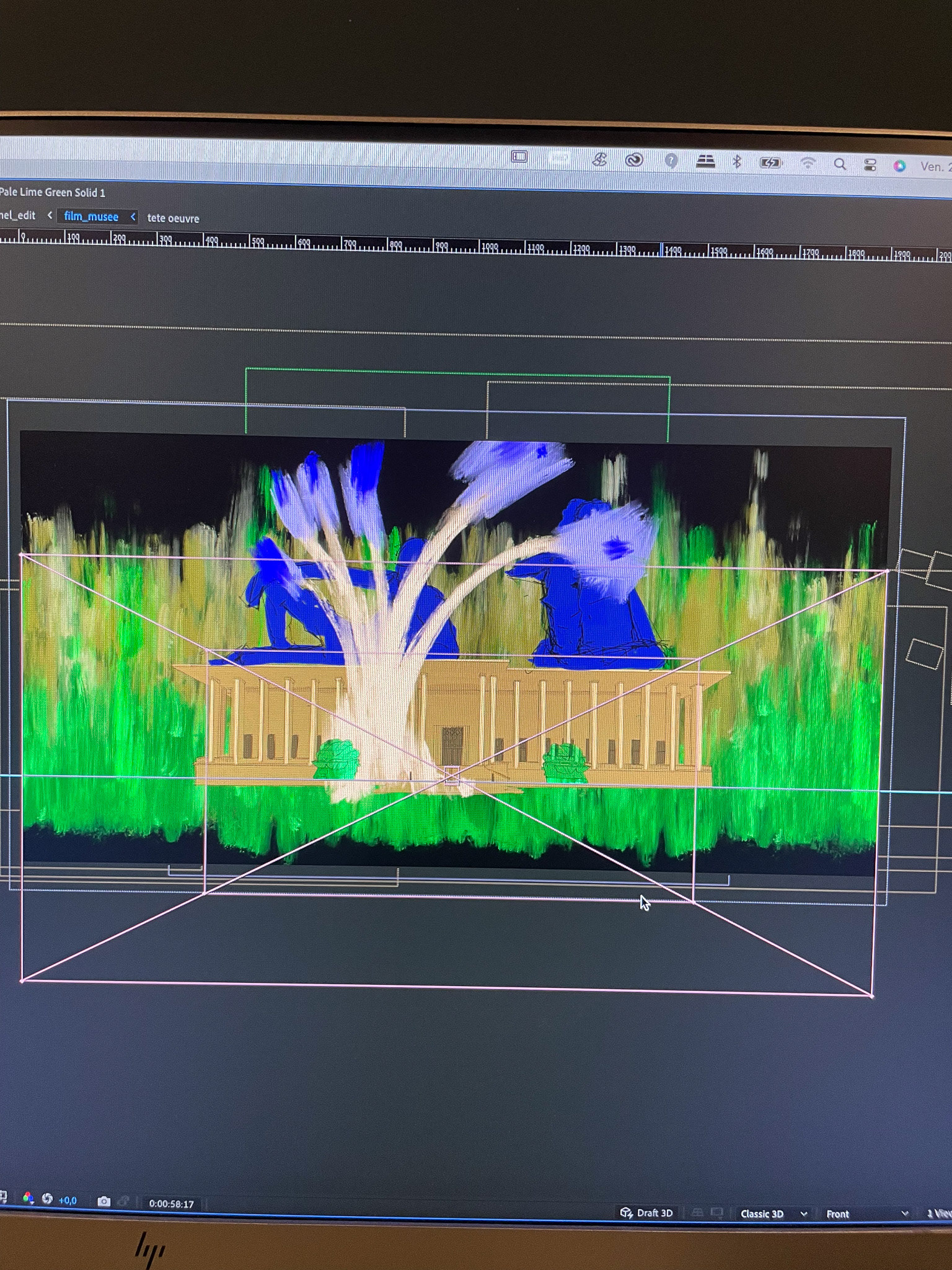Toggle extended viewer icon next to Classic 3D
Viewport: 952px width, 1270px height.
pyautogui.click(x=716, y=1213)
